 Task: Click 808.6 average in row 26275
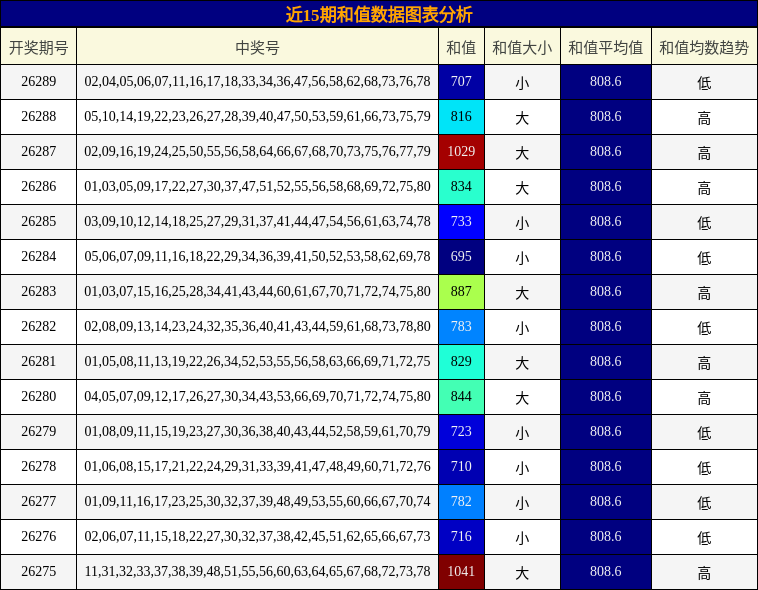pyautogui.click(x=606, y=572)
